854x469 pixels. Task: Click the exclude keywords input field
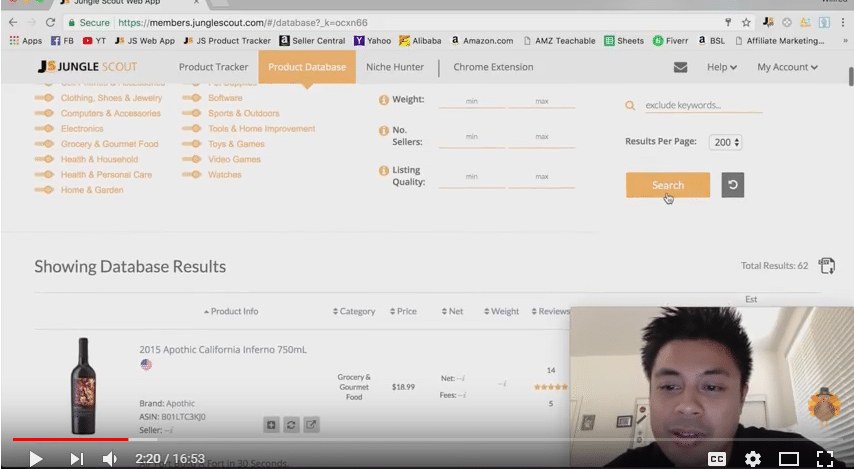[702, 105]
